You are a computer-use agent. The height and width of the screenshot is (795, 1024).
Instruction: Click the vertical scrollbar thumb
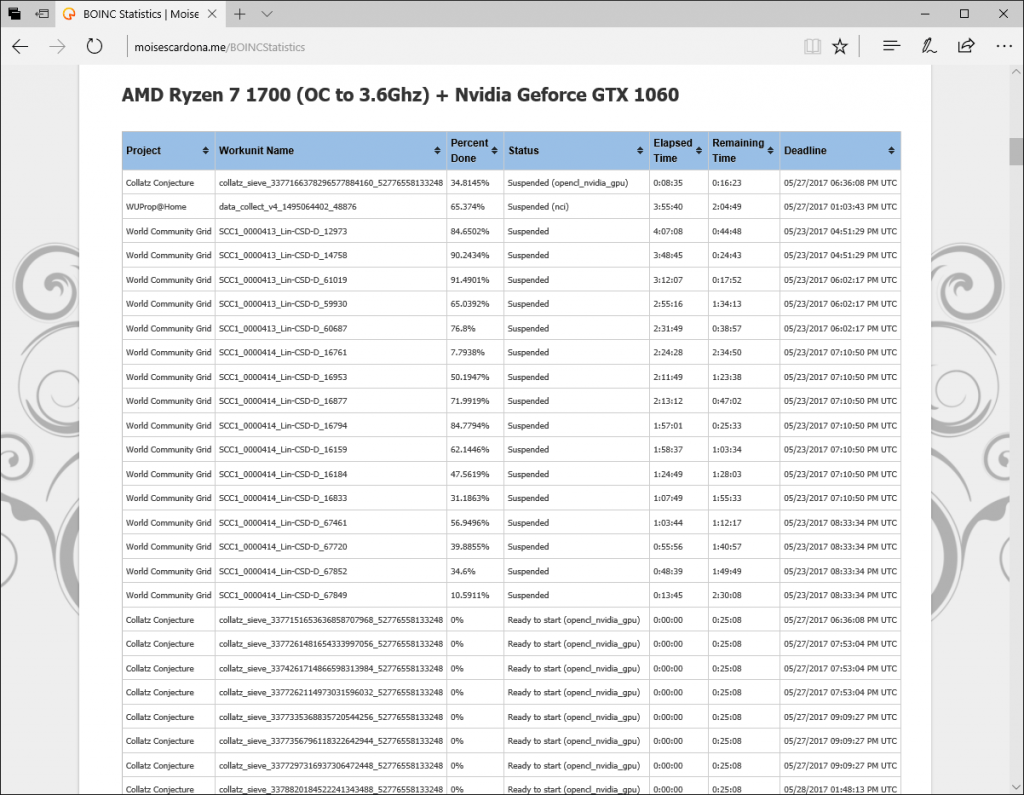(1016, 152)
